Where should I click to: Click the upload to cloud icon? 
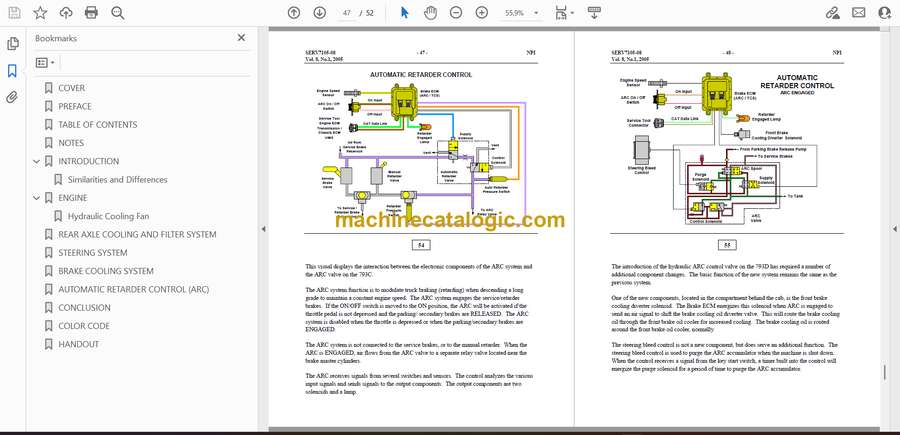pyautogui.click(x=66, y=13)
